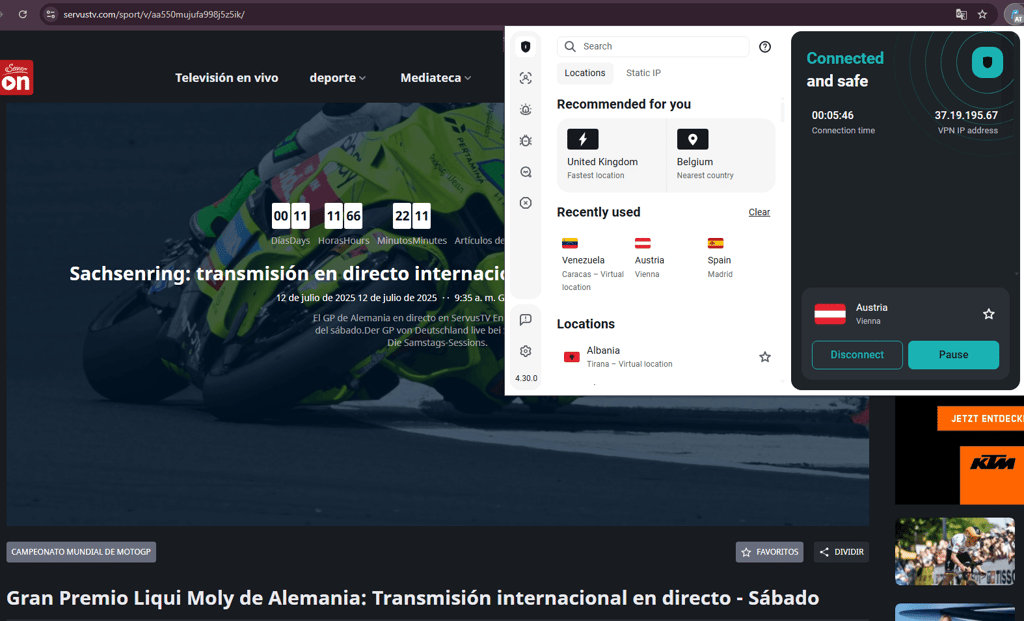Click the lightning bolt Fastest location icon
This screenshot has height=621, width=1024.
tap(583, 139)
